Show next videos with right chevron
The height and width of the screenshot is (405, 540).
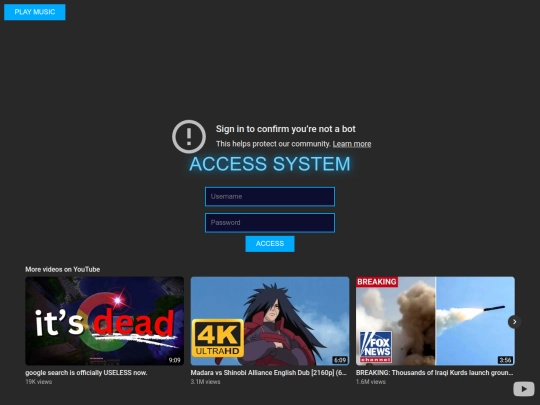point(515,322)
